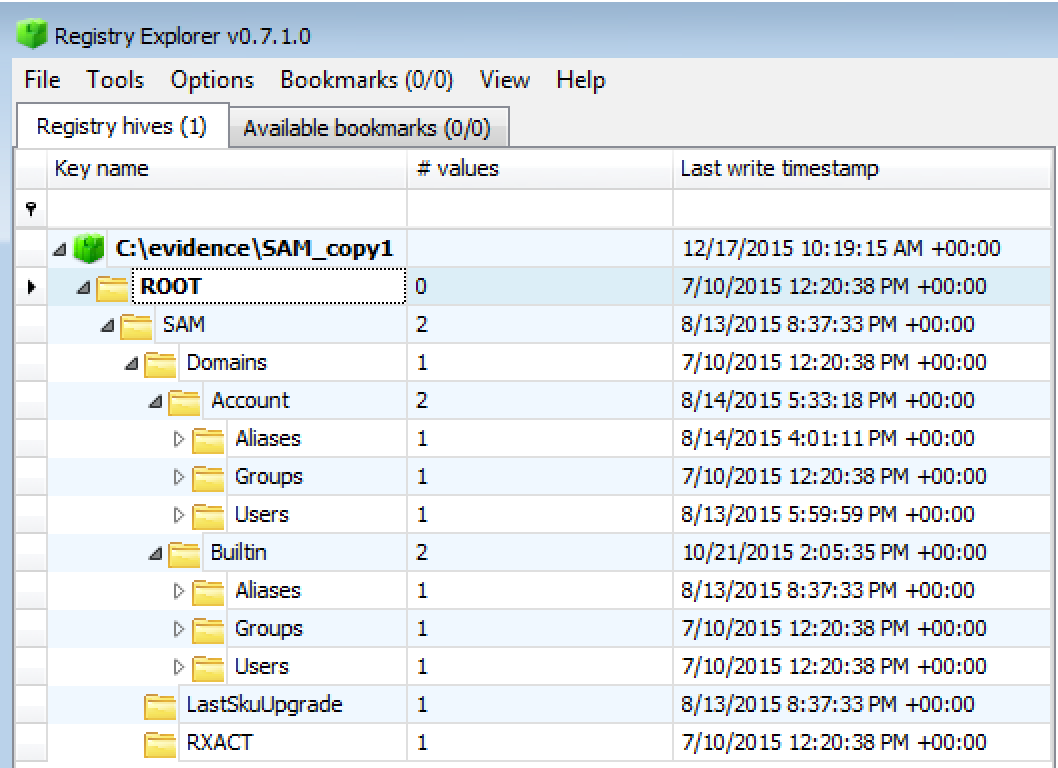The width and height of the screenshot is (1058, 768).
Task: Sort by Key name column header
Action: click(227, 168)
